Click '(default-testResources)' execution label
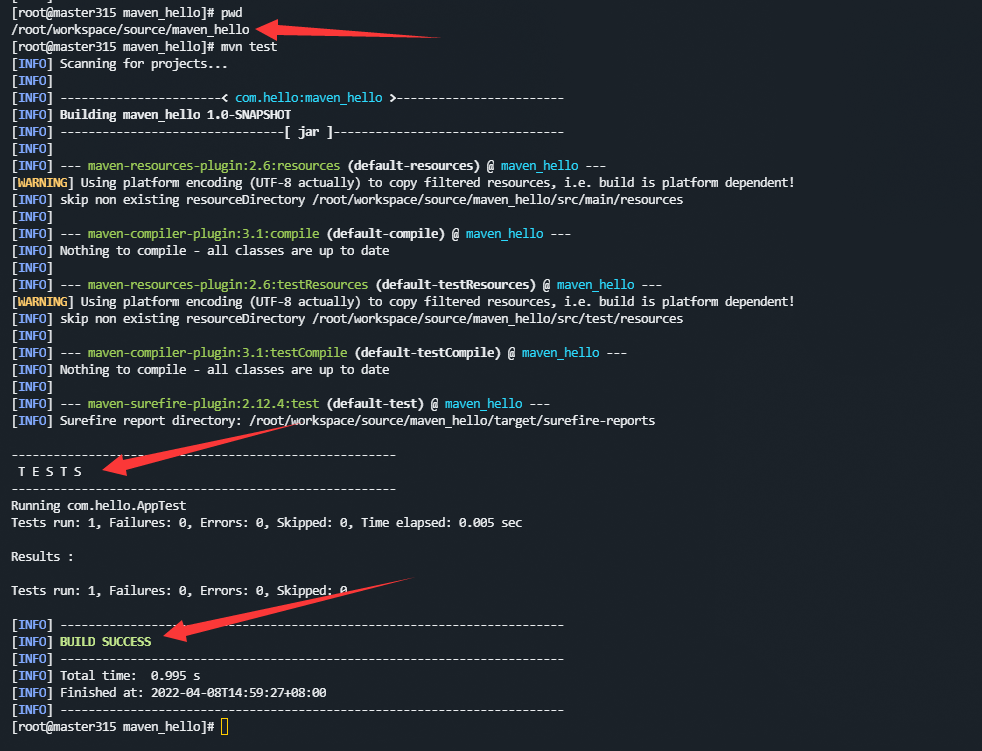Viewport: 982px width, 751px height. point(455,284)
